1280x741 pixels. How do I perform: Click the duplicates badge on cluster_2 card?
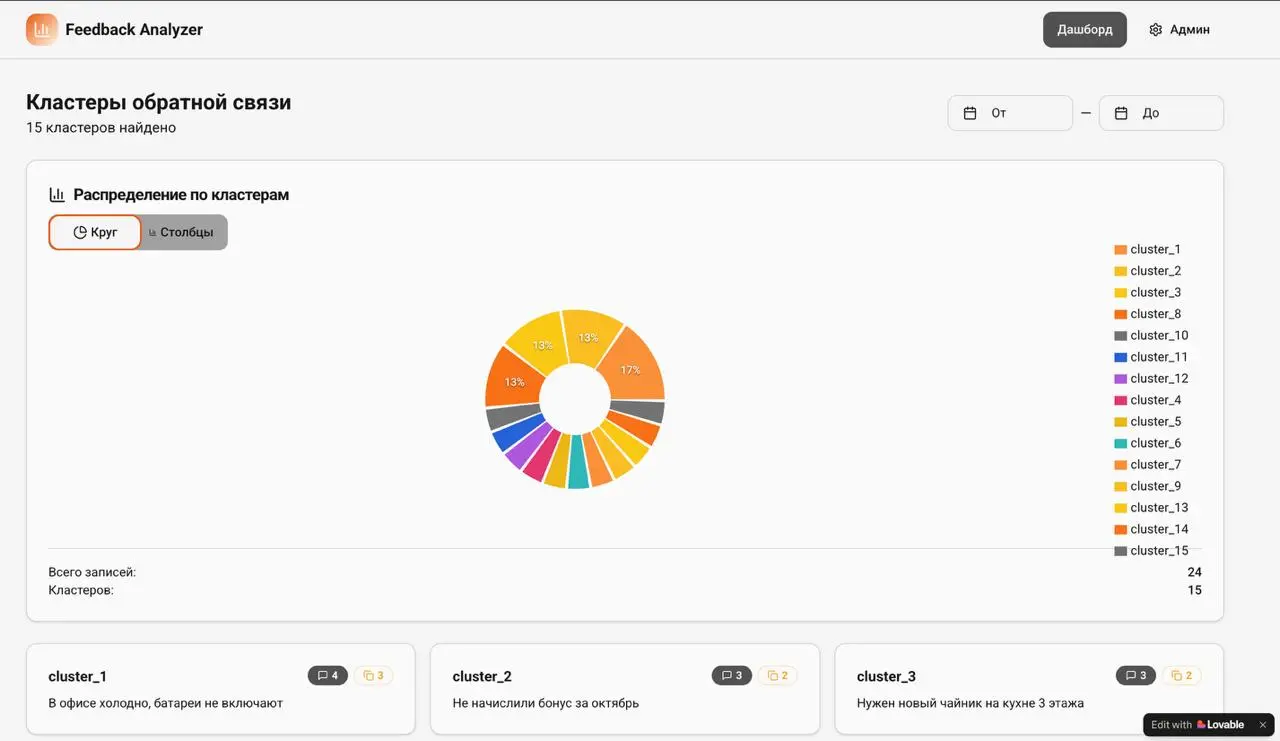click(x=776, y=676)
